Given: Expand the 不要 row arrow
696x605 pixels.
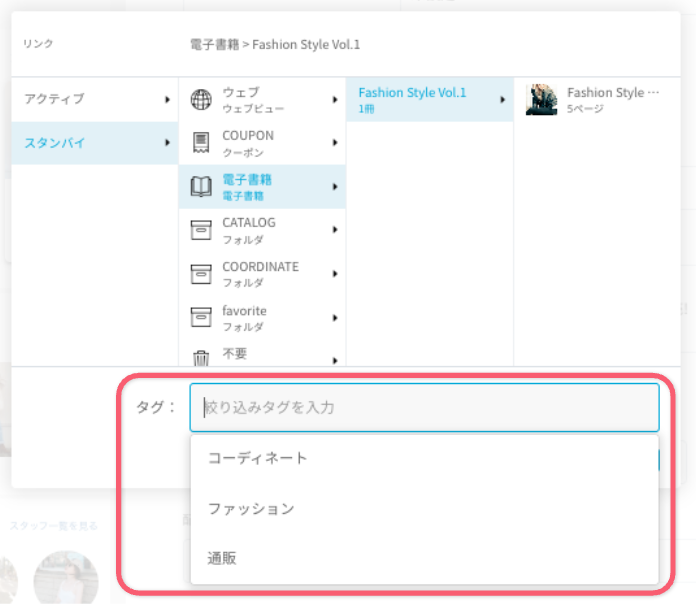Looking at the screenshot, I should (x=335, y=360).
